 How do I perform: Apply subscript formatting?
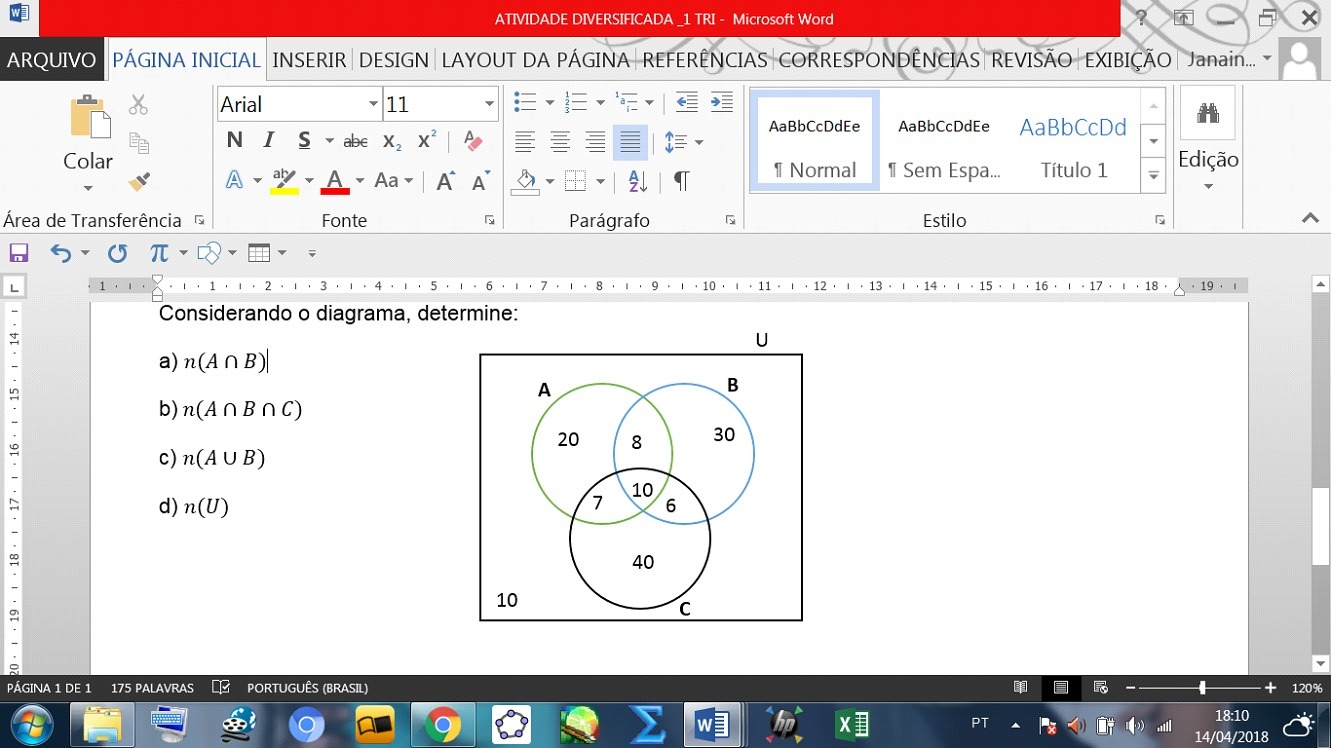[392, 141]
